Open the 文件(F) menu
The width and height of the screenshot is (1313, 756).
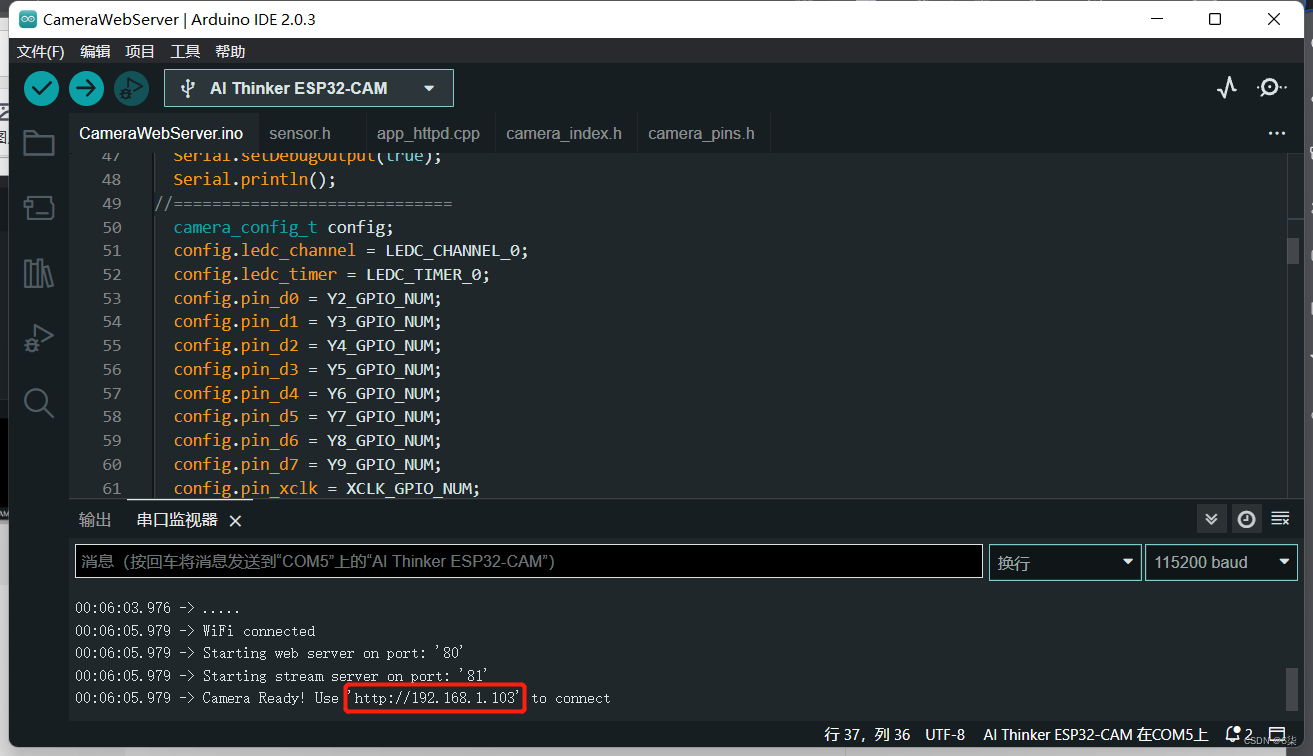[x=40, y=52]
